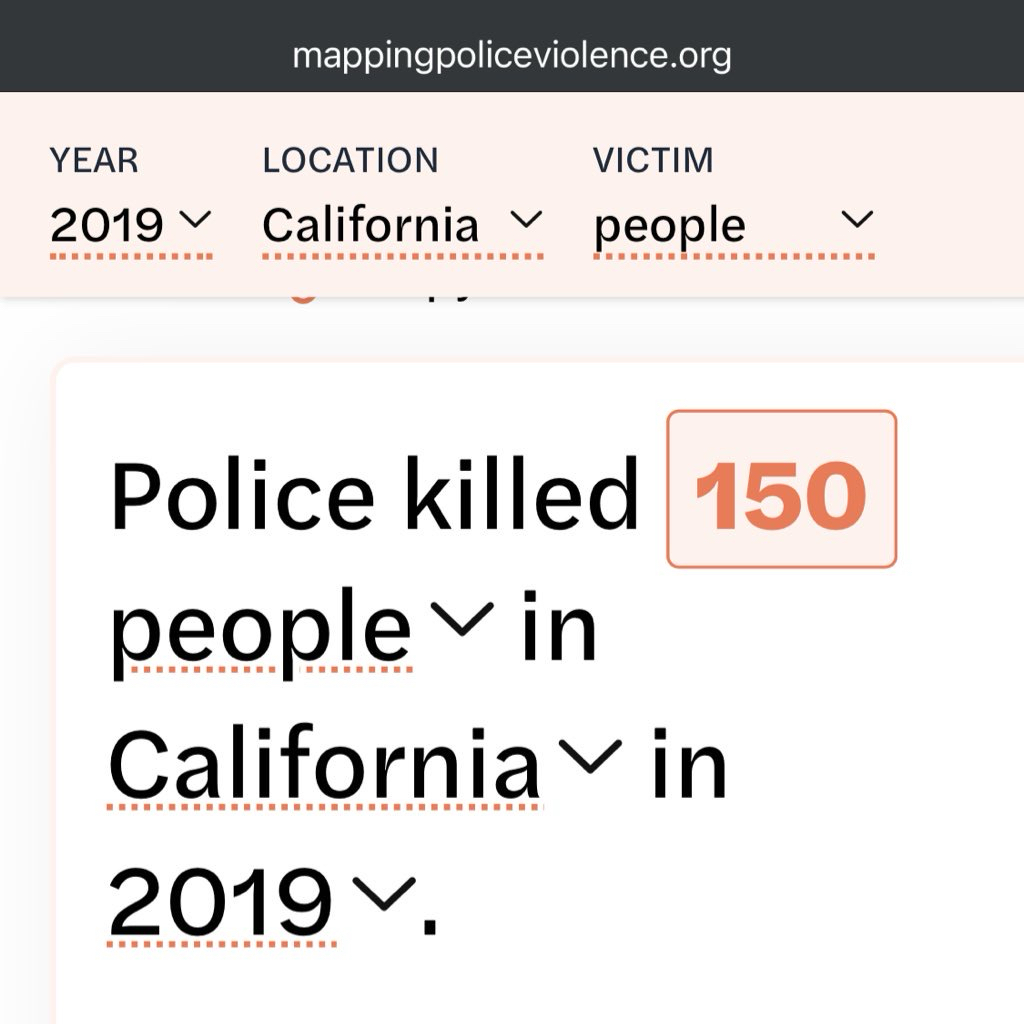Select the underlined "people" word in the headline
The image size is (1024, 1024).
pyautogui.click(x=260, y=628)
